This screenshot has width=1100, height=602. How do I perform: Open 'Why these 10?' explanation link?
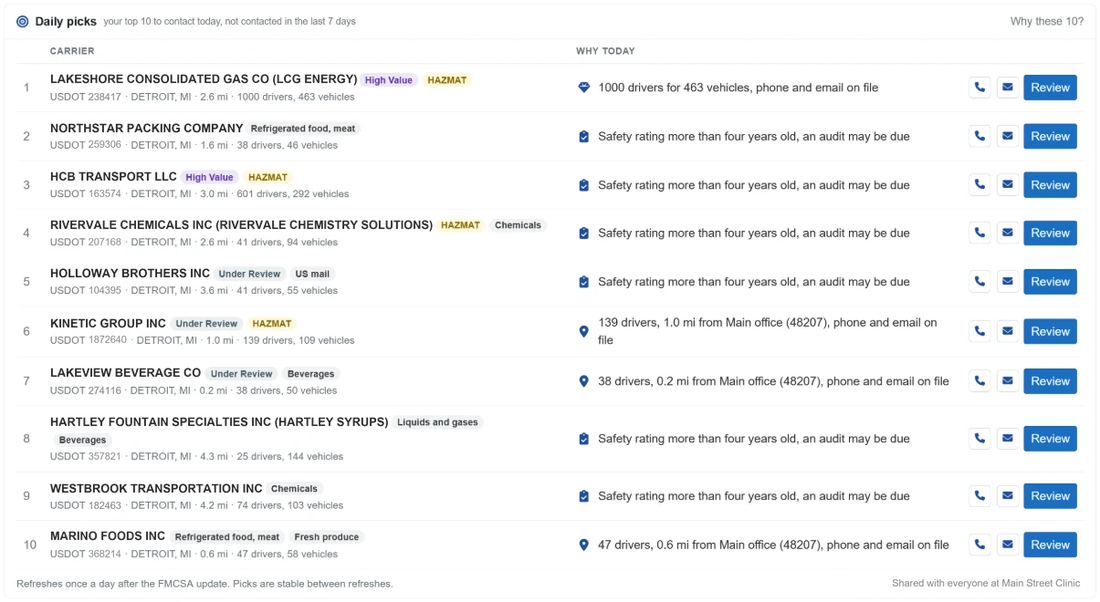pyautogui.click(x=1047, y=21)
